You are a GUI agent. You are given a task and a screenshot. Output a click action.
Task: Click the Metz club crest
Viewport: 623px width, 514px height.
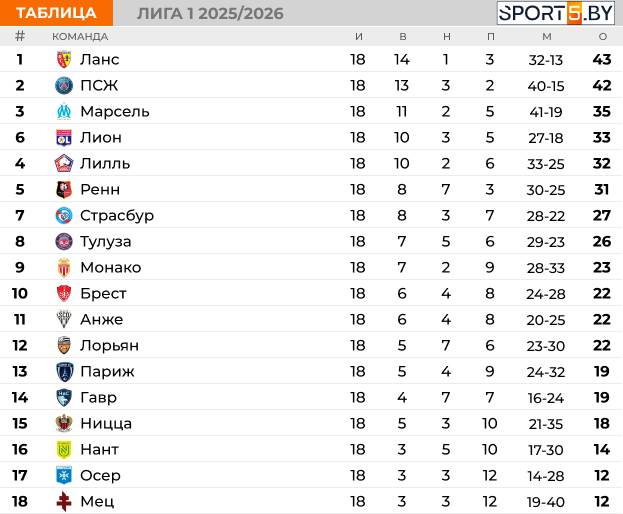click(x=64, y=501)
